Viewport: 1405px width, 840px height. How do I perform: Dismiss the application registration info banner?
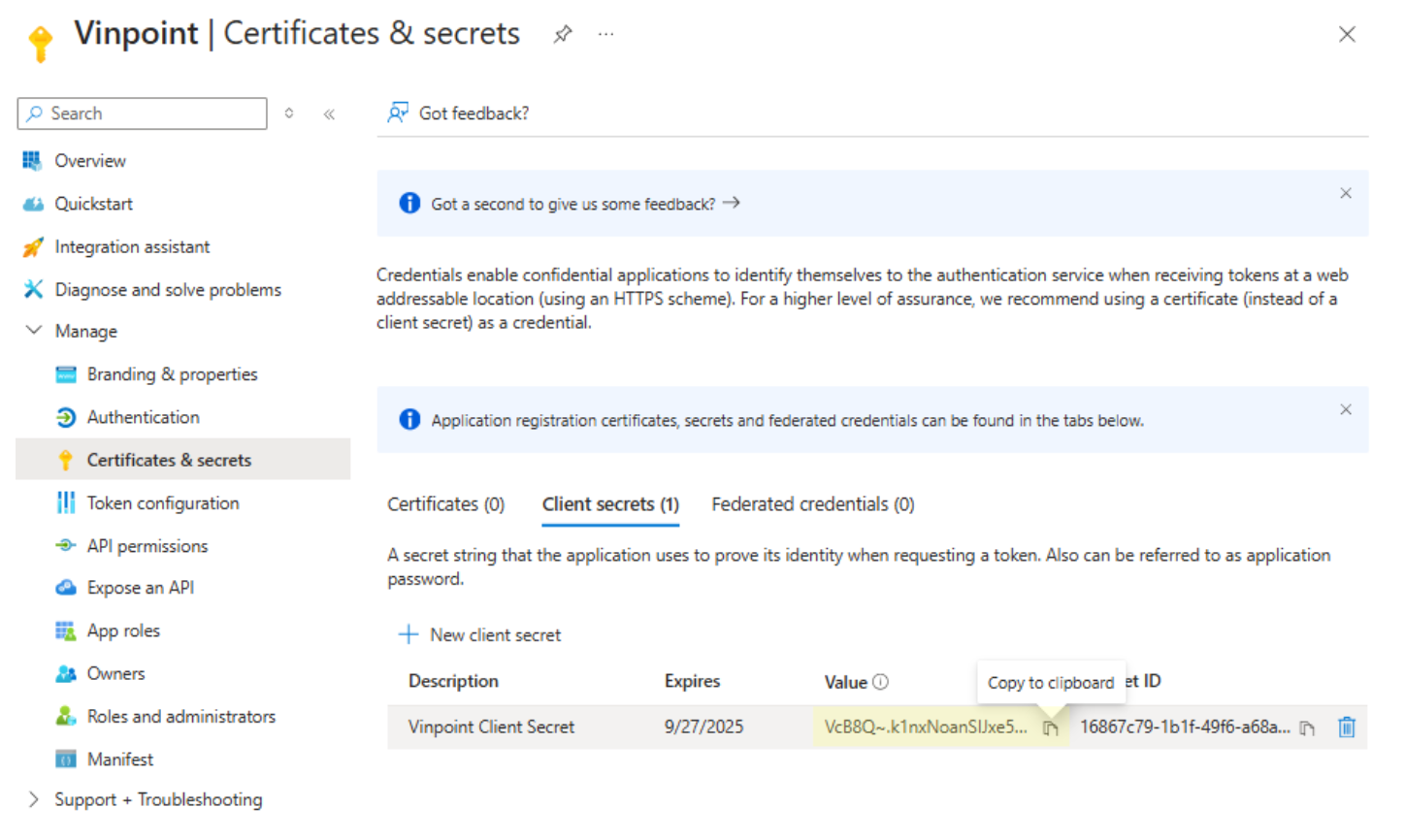coord(1346,409)
